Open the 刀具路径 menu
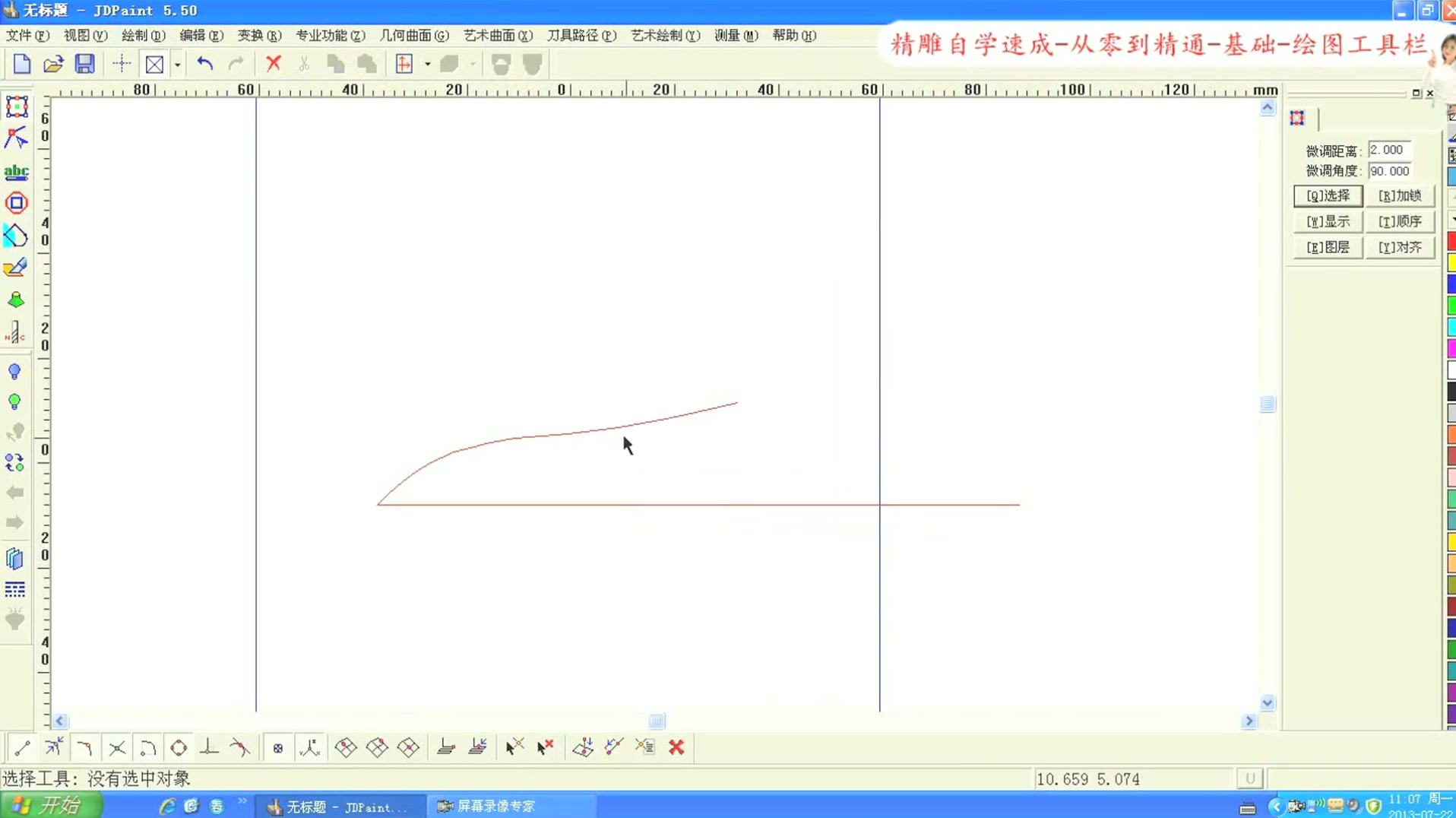The image size is (1456, 818). pos(581,35)
